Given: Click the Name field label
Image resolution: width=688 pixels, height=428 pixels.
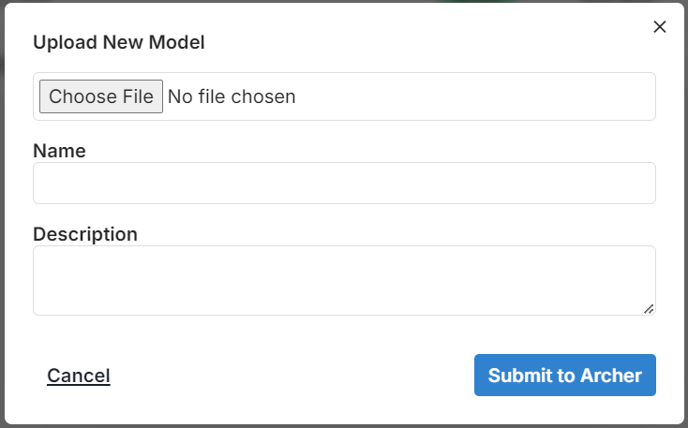Looking at the screenshot, I should pyautogui.click(x=59, y=151).
